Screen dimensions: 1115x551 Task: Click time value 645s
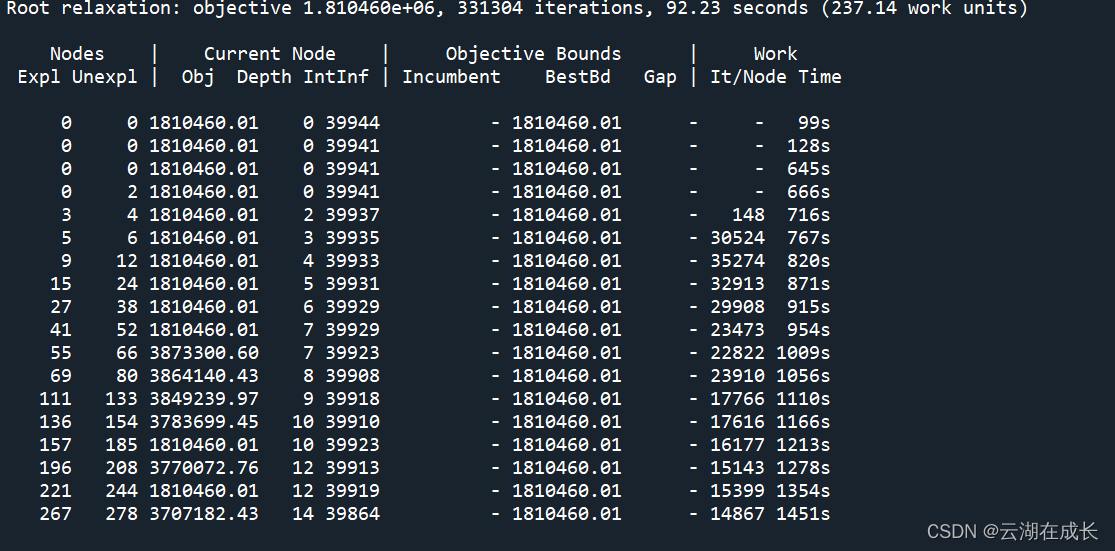pyautogui.click(x=809, y=168)
